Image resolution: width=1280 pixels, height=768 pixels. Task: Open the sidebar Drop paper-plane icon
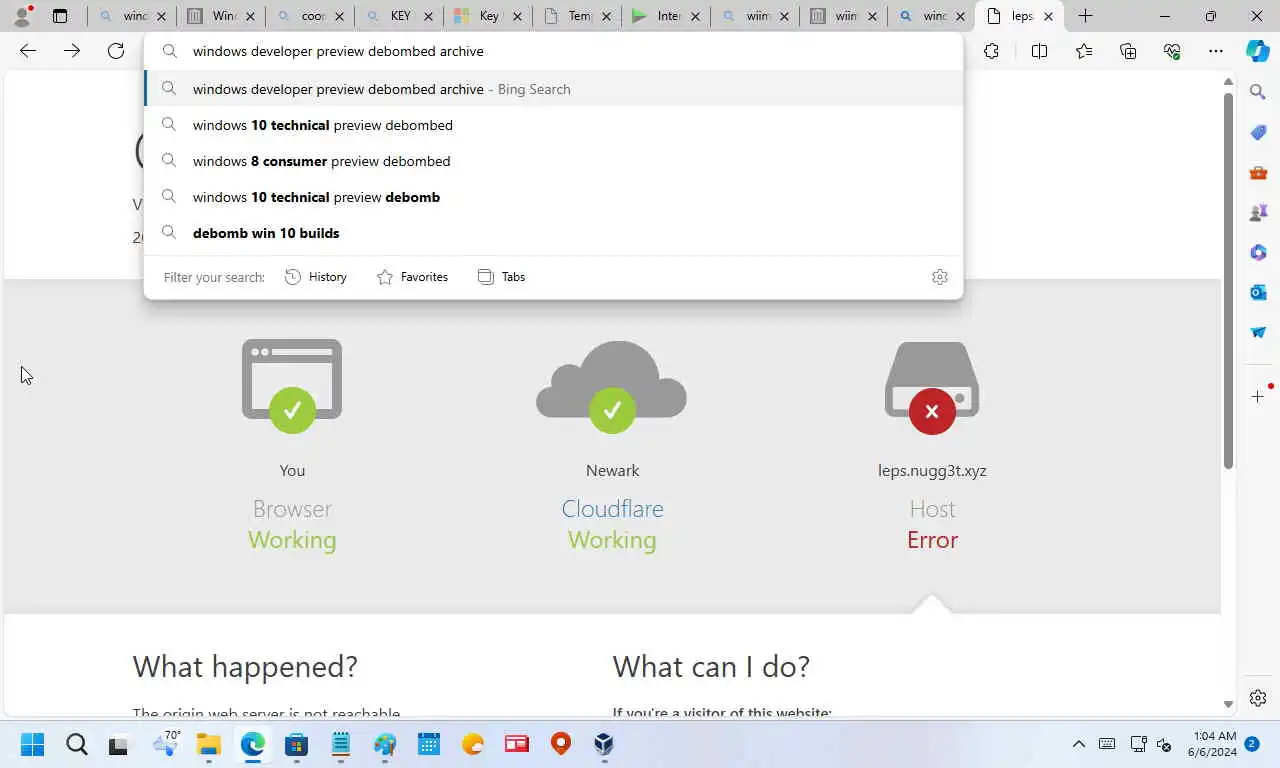point(1258,332)
